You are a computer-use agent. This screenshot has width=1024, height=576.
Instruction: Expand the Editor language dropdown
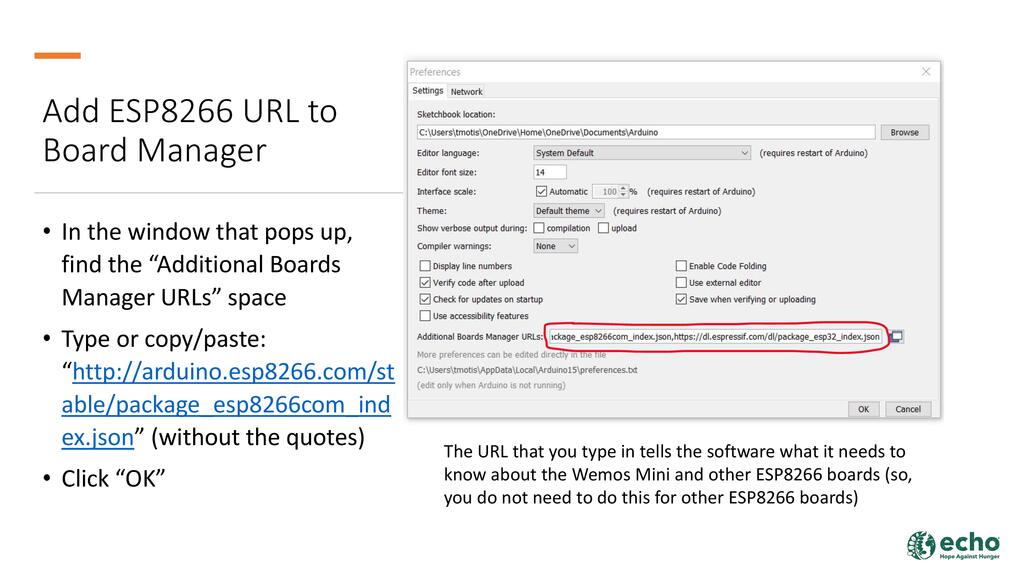(x=642, y=153)
